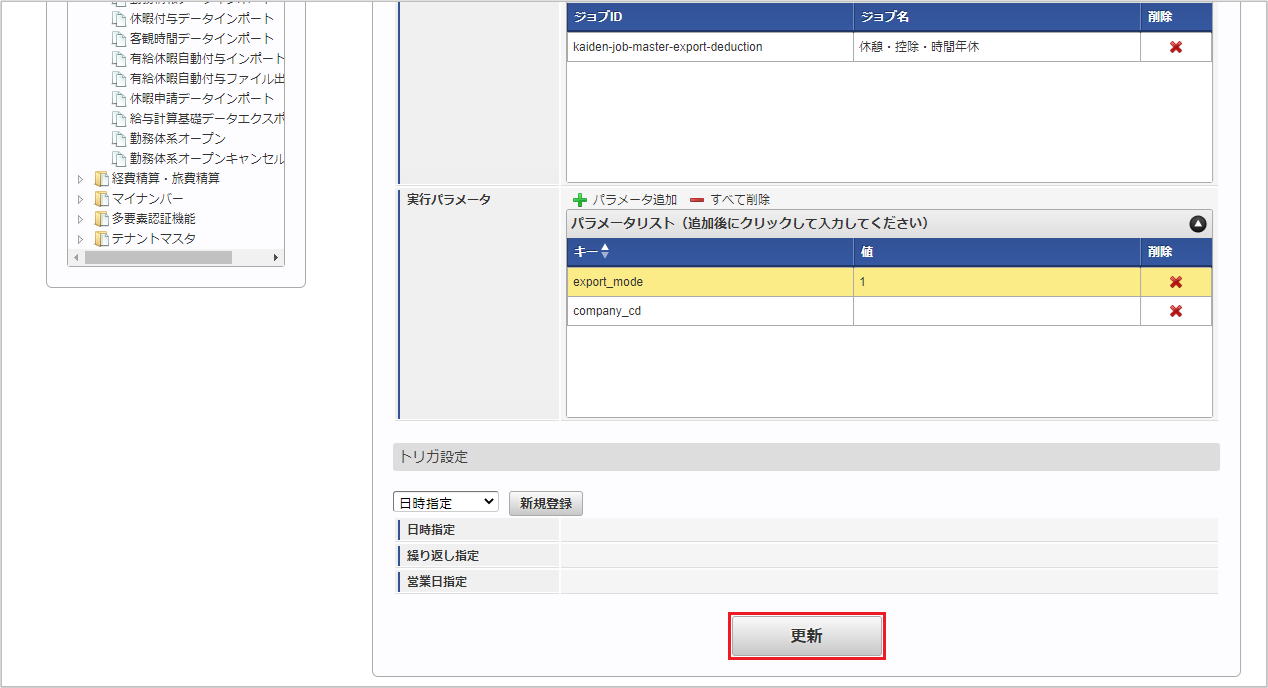The image size is (1268, 688).
Task: Click the 更新 button
Action: point(807,636)
